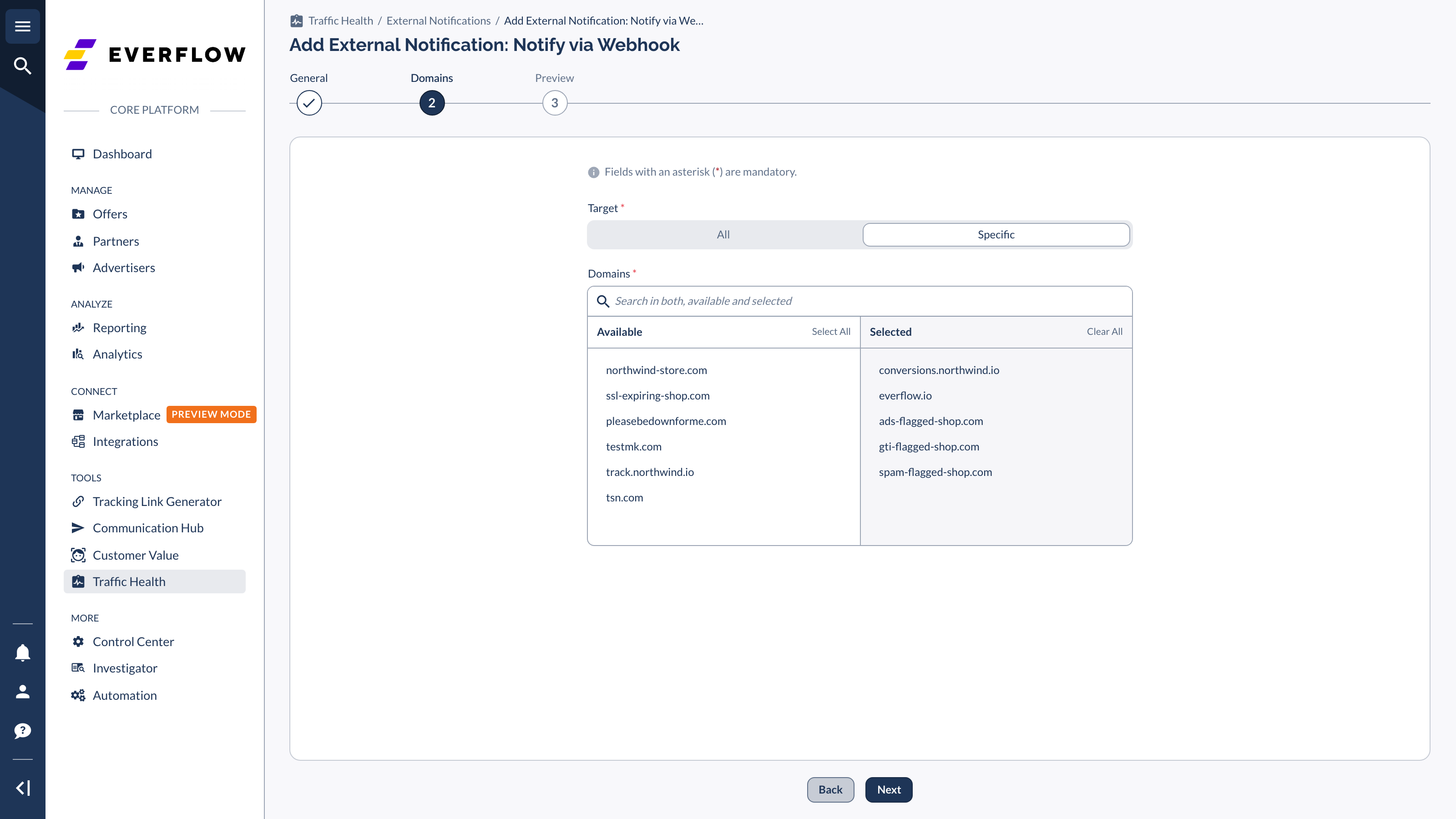Go to the General step circle
The width and height of the screenshot is (1456, 819).
pyautogui.click(x=309, y=103)
